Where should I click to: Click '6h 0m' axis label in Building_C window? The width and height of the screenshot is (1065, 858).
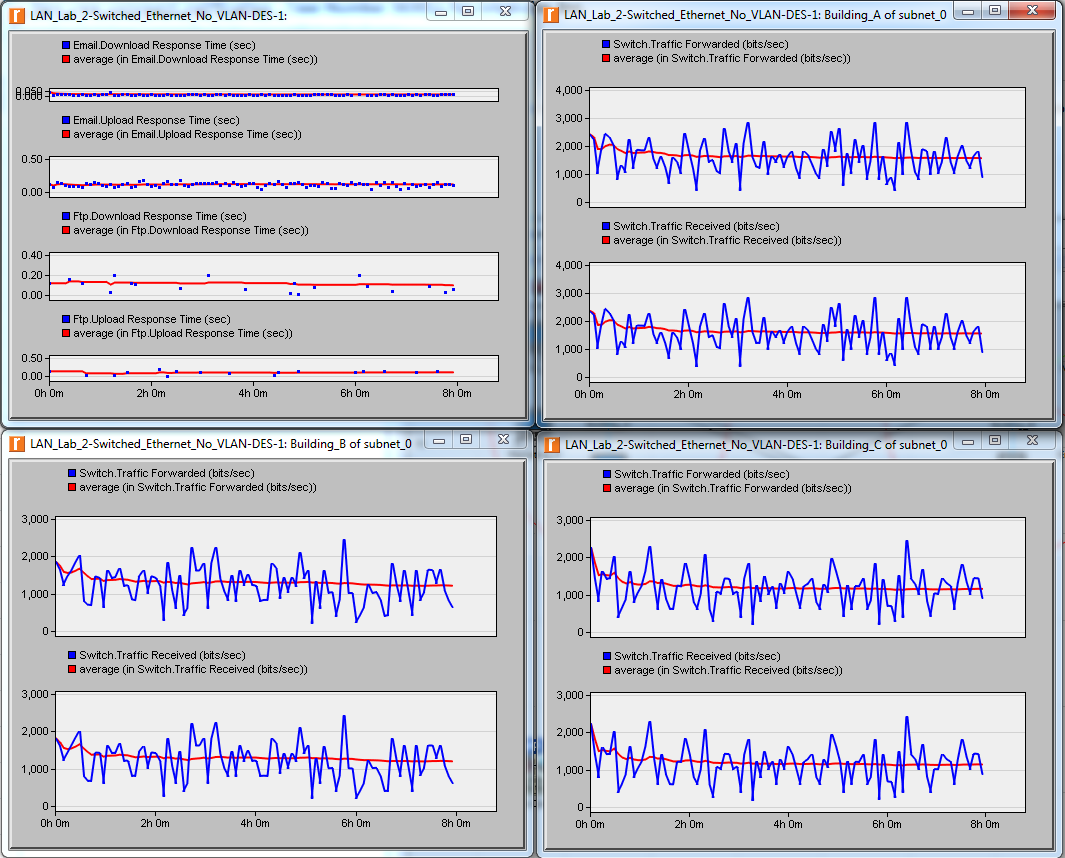[x=886, y=824]
